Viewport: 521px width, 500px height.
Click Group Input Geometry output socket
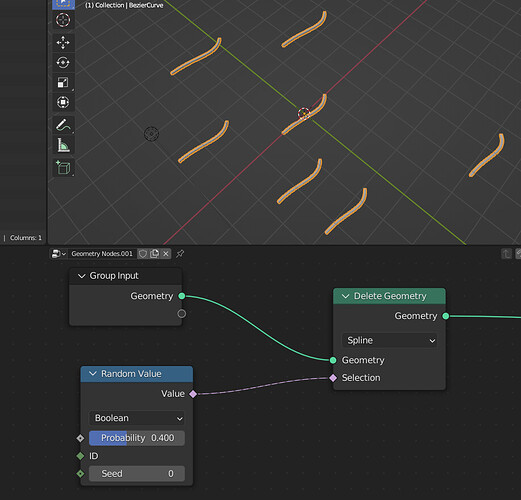[182, 296]
